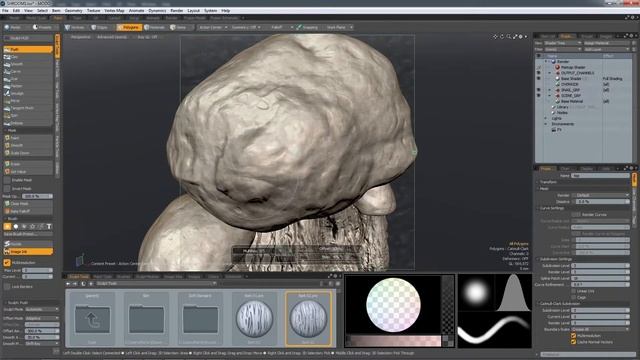
Task: Open the Sculpt Mode dropdown
Action: [42, 309]
